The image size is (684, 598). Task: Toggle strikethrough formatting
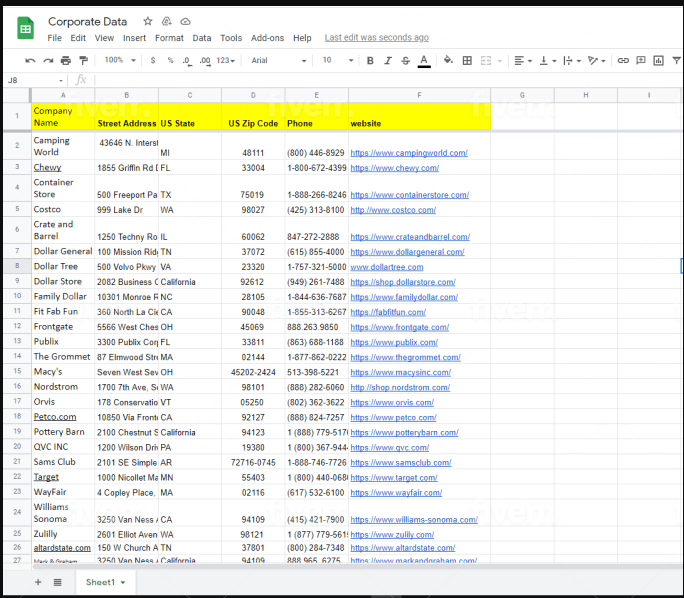[406, 61]
